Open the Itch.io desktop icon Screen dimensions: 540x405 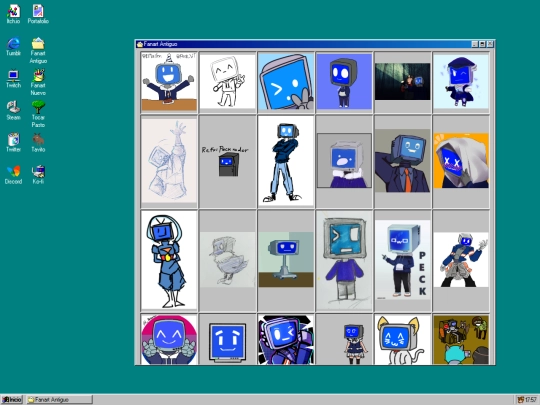pyautogui.click(x=13, y=14)
